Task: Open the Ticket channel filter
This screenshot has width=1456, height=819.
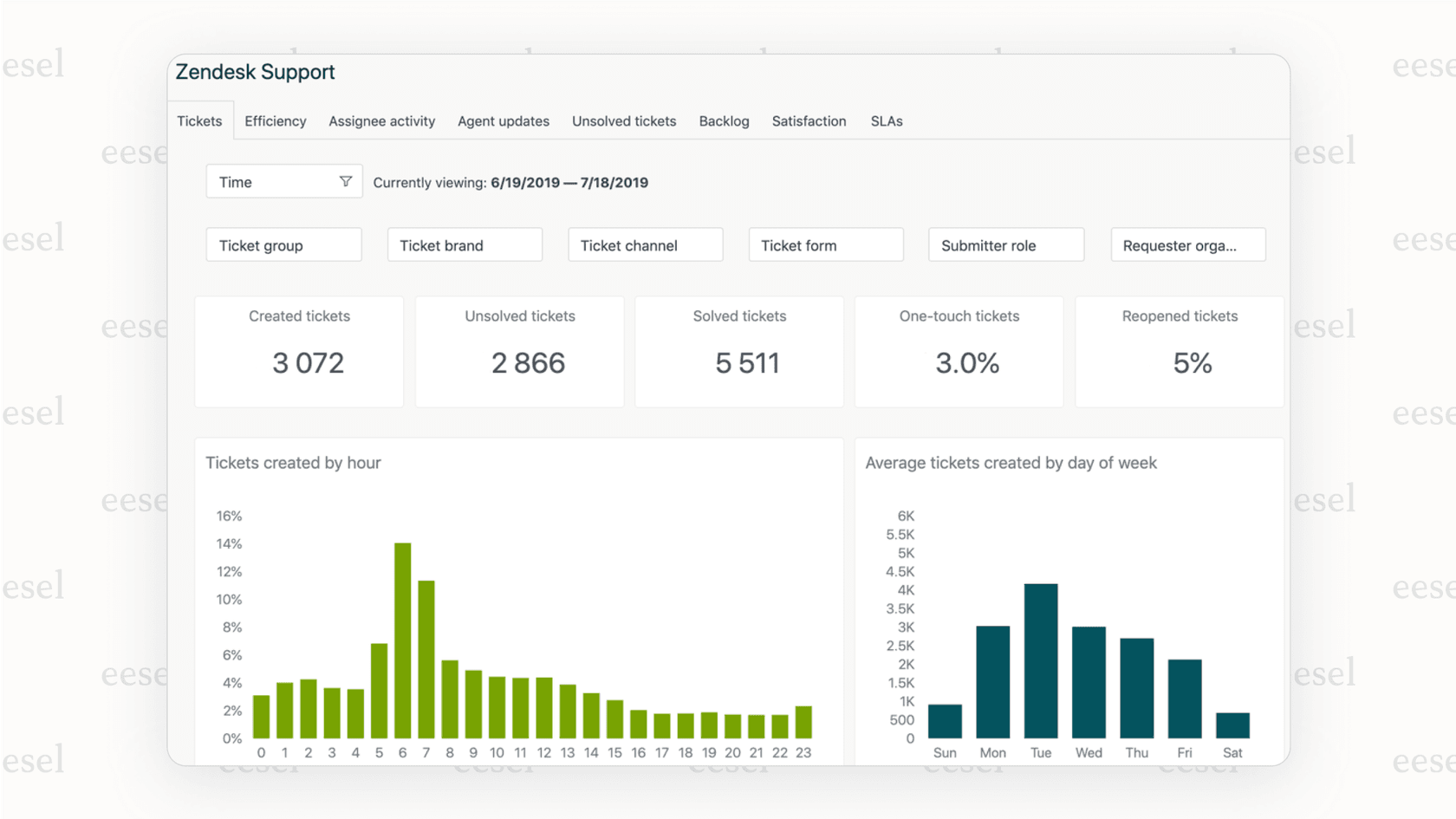Action: tap(645, 244)
